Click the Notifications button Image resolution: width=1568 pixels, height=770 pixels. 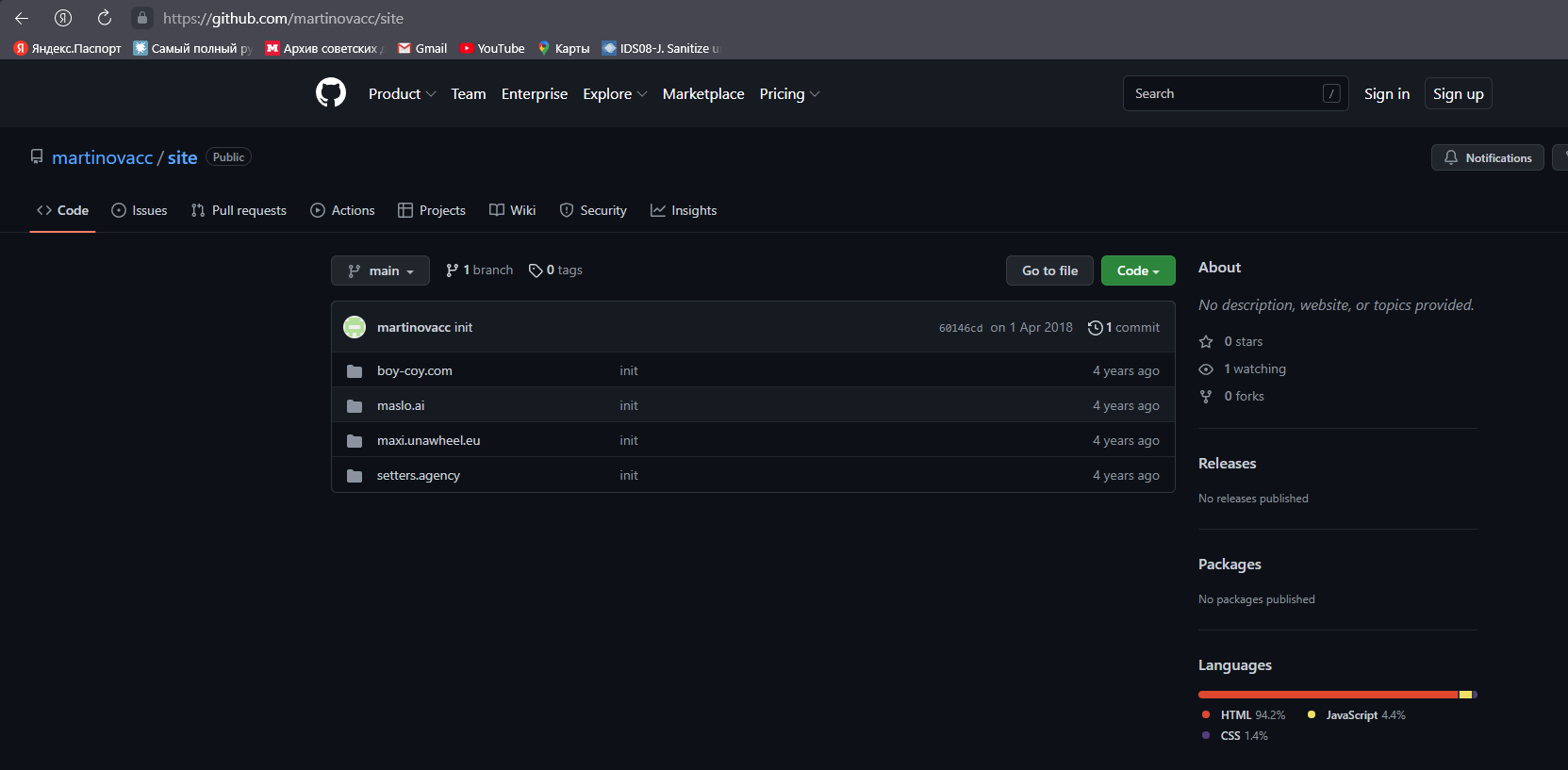[1488, 157]
